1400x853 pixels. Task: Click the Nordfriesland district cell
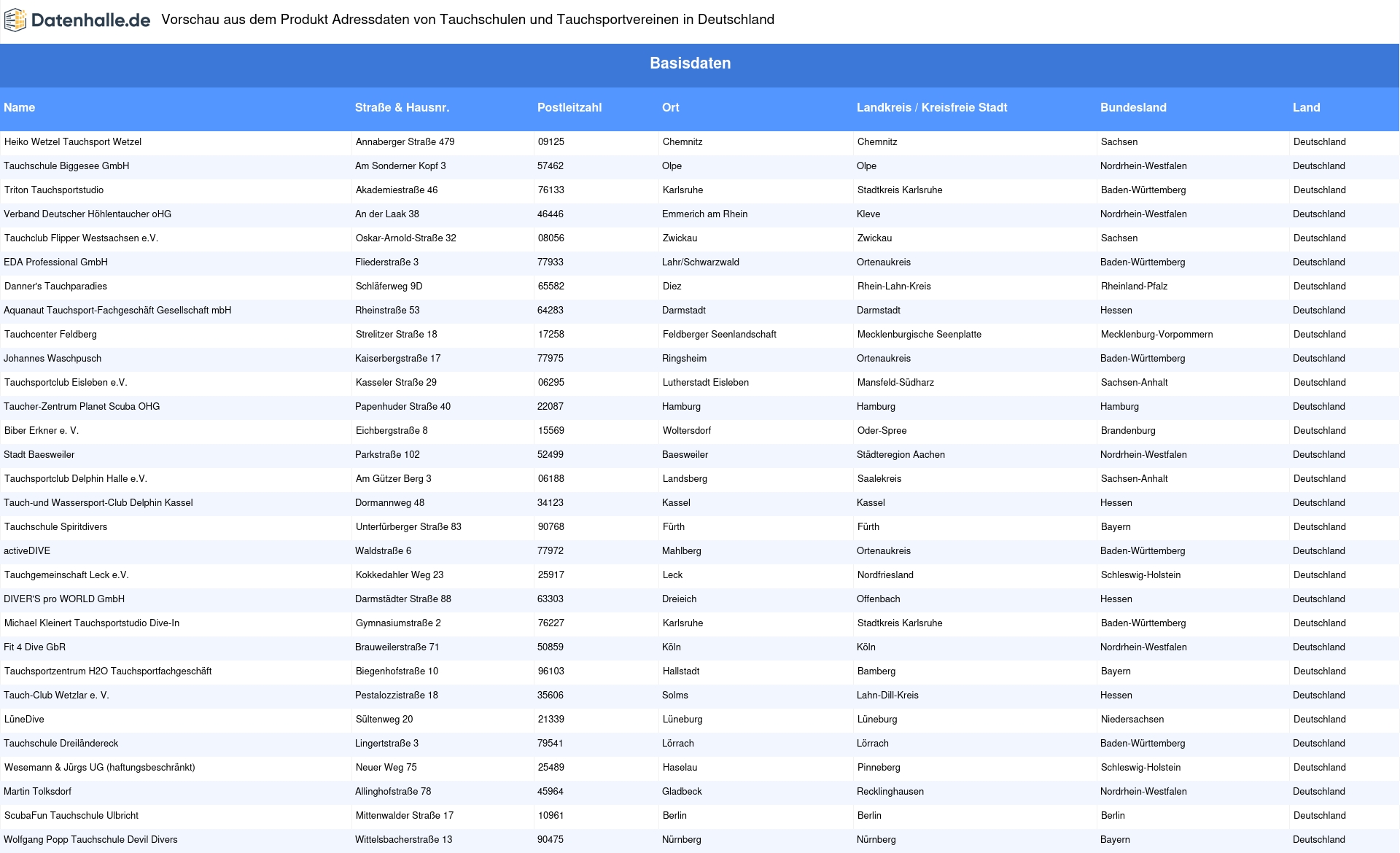coord(885,575)
